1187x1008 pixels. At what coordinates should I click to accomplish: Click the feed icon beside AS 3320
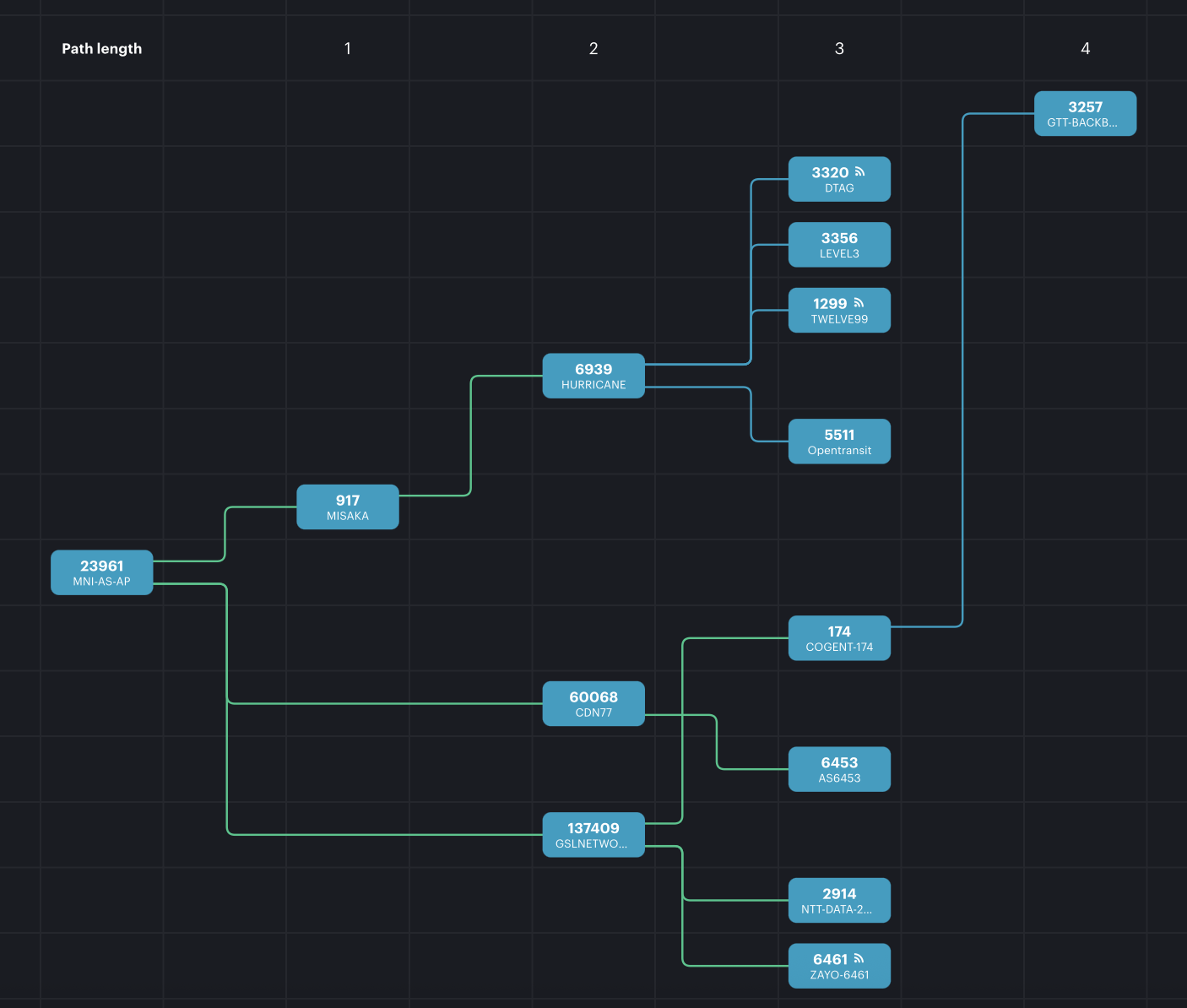click(x=859, y=171)
